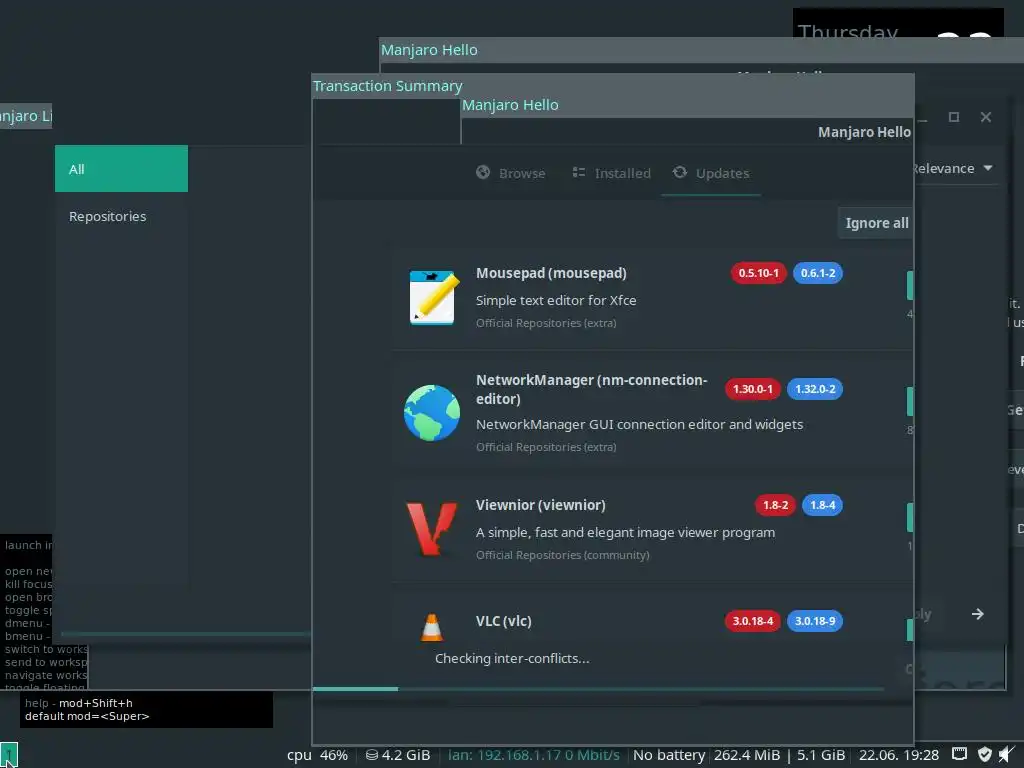Click the Browse tab globe icon
The width and height of the screenshot is (1024, 768).
[483, 172]
